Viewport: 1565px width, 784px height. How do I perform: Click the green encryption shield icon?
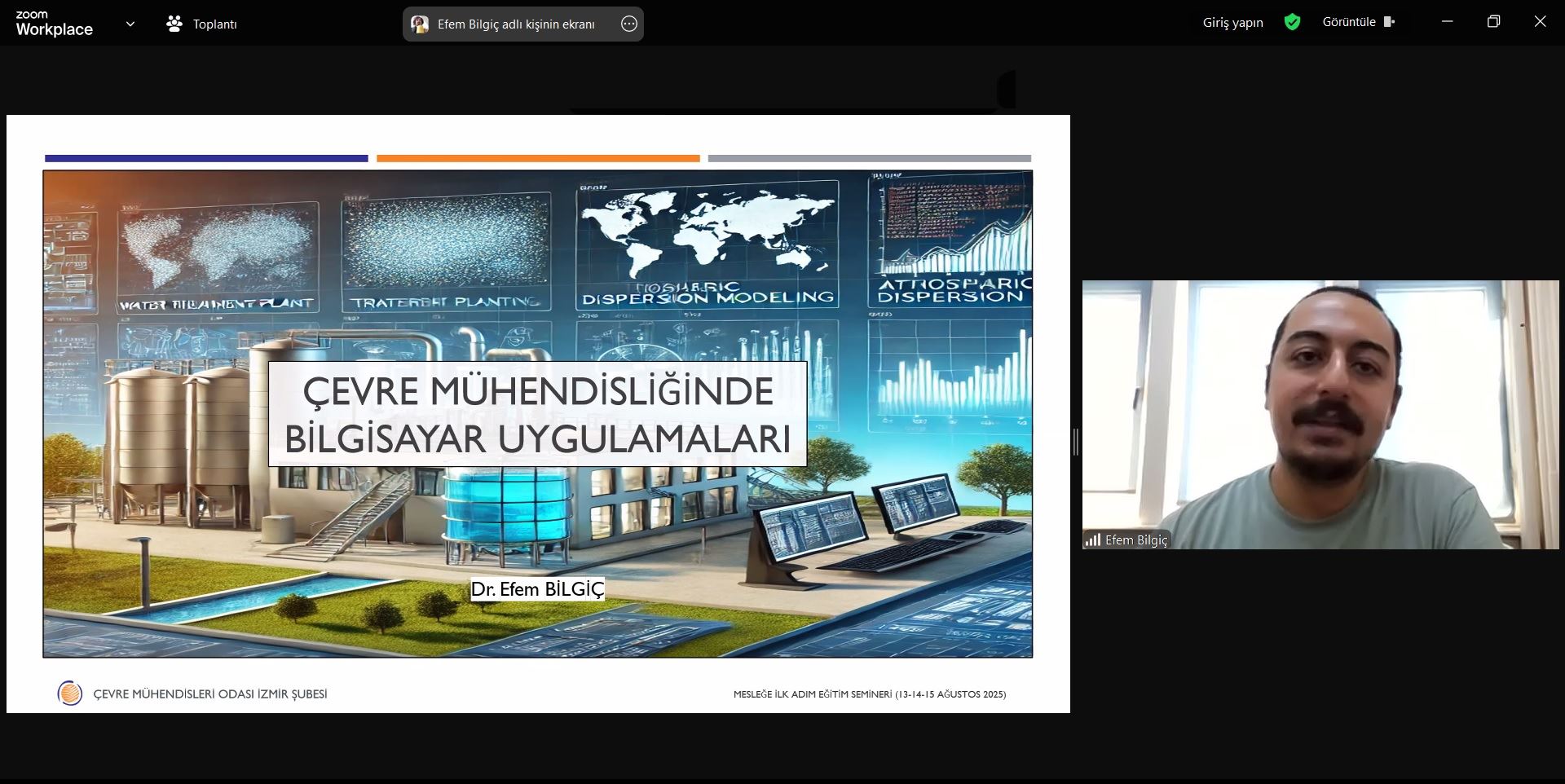pos(1292,22)
